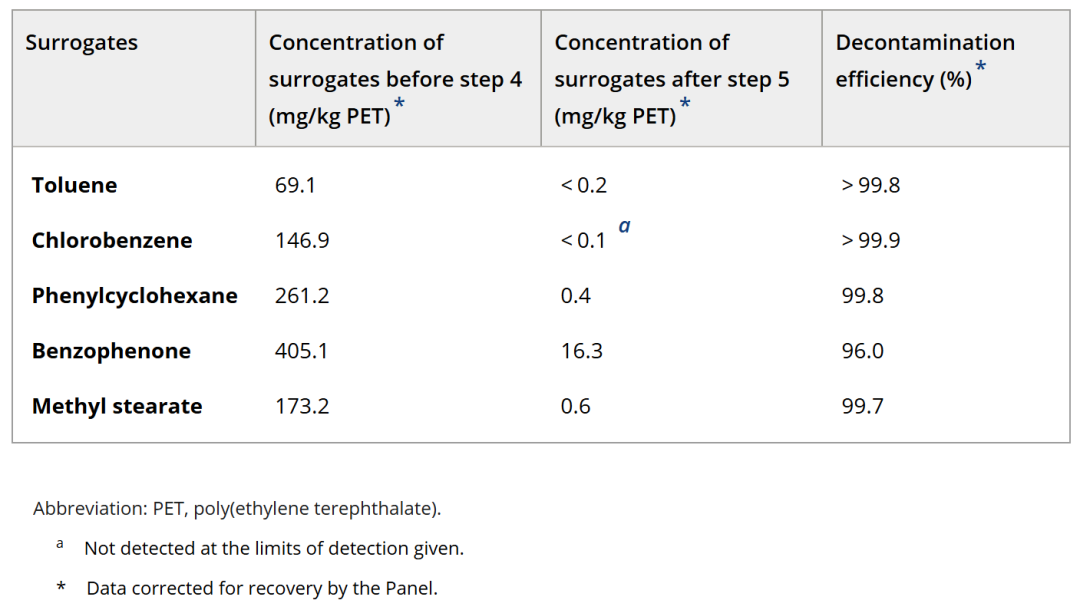Open superscript 'a' footnote link beside < 0.1
This screenshot has height=610, width=1080.
tap(624, 227)
